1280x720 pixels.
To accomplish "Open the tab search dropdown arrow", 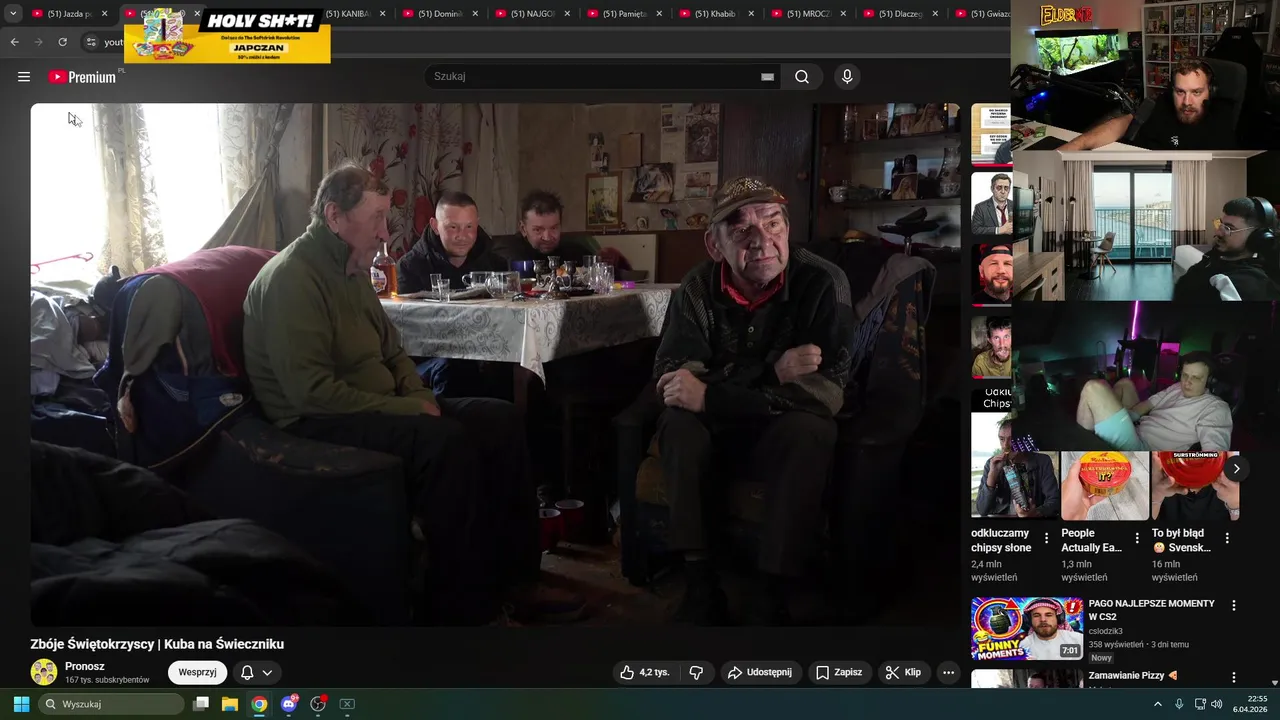I will coord(12,14).
